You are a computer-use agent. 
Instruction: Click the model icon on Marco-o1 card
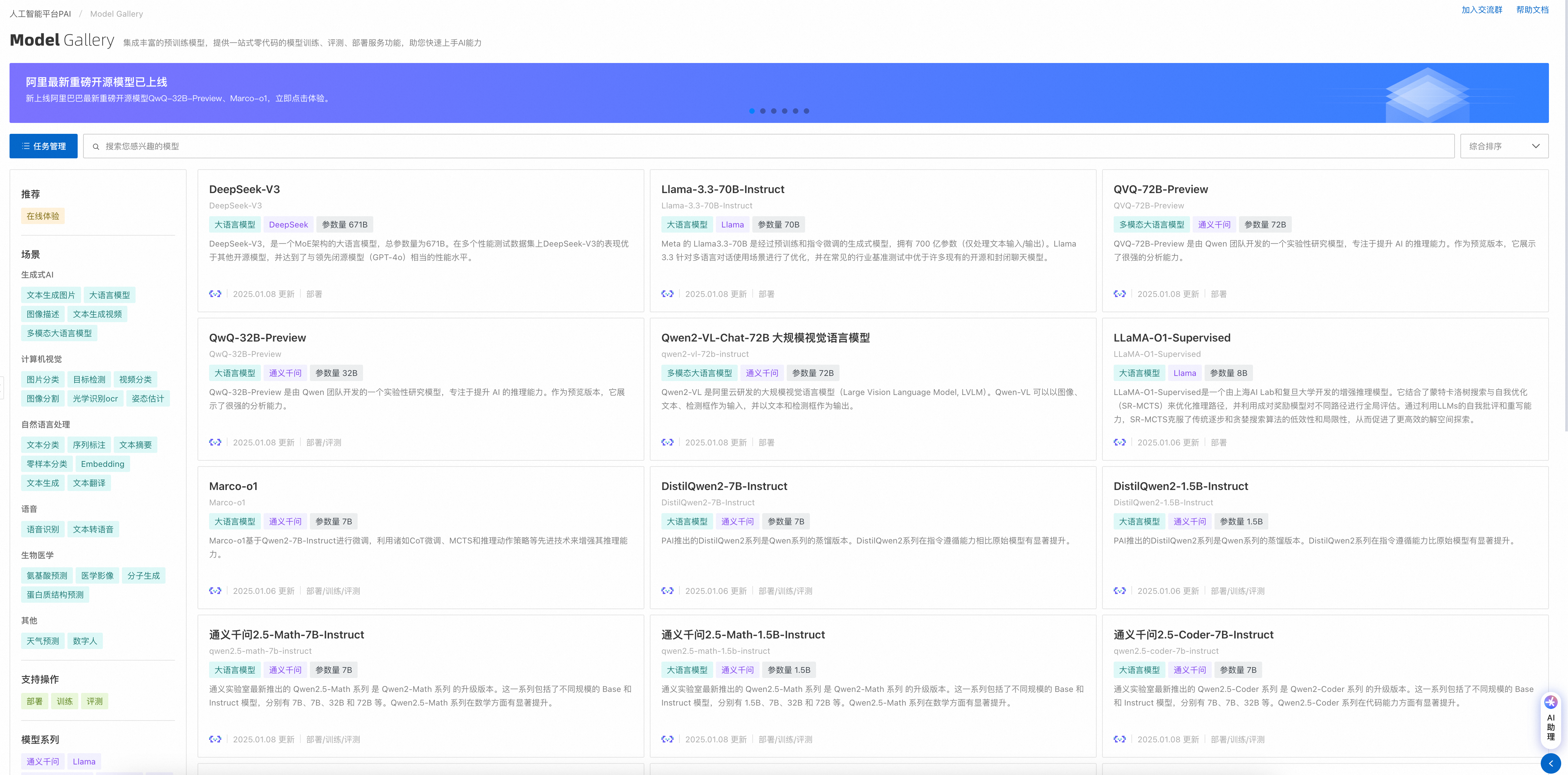point(215,591)
